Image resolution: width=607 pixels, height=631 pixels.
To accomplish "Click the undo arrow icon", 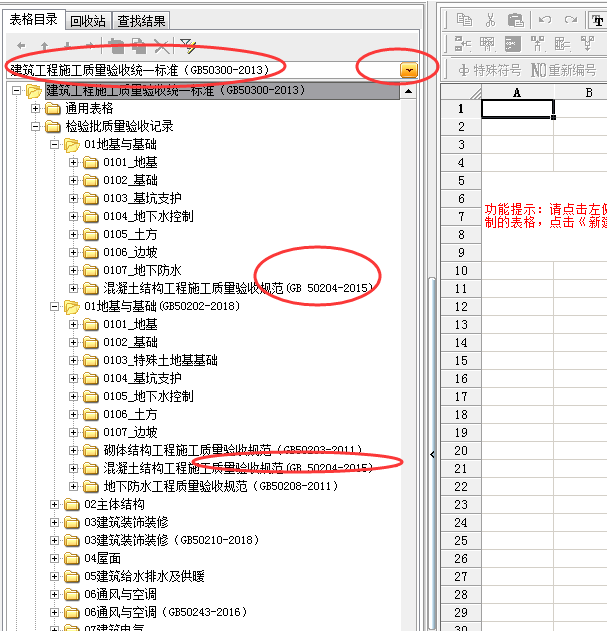I will (545, 19).
